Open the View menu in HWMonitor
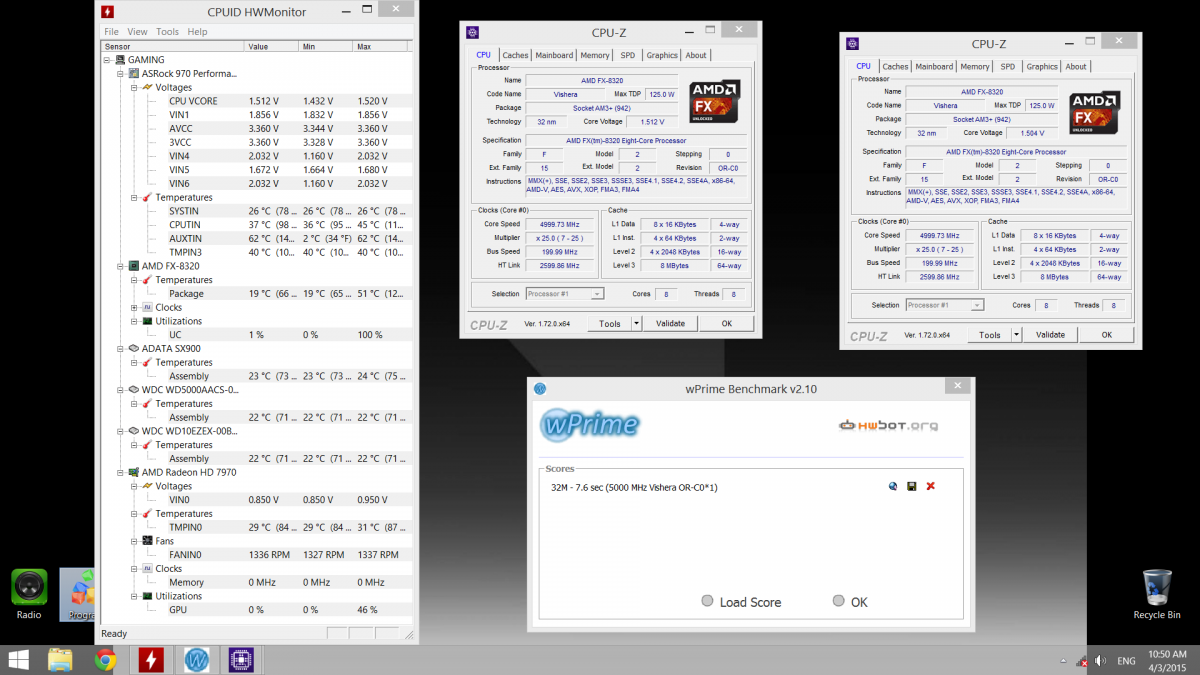The image size is (1200, 675). coord(137,32)
